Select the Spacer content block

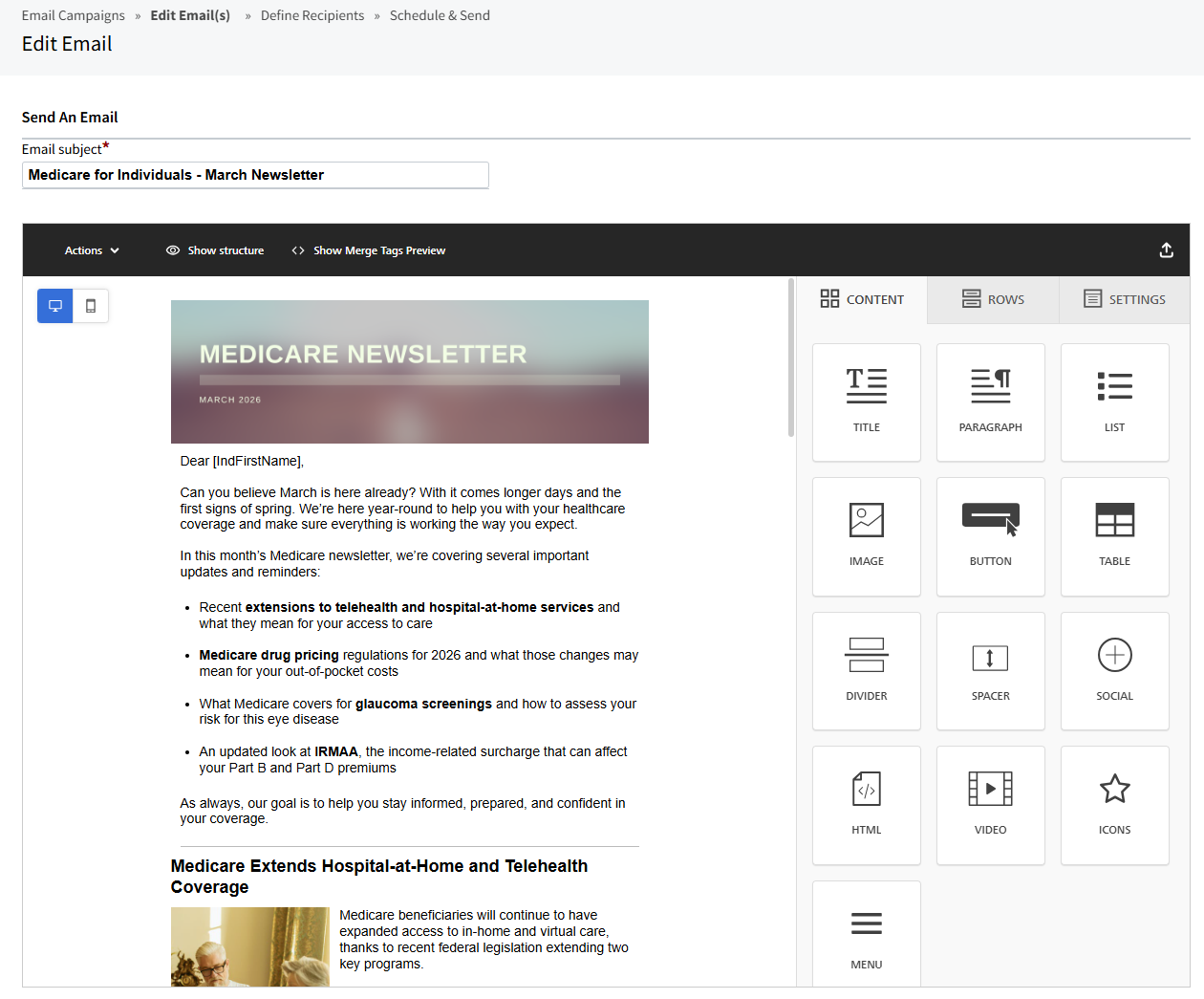pos(990,671)
